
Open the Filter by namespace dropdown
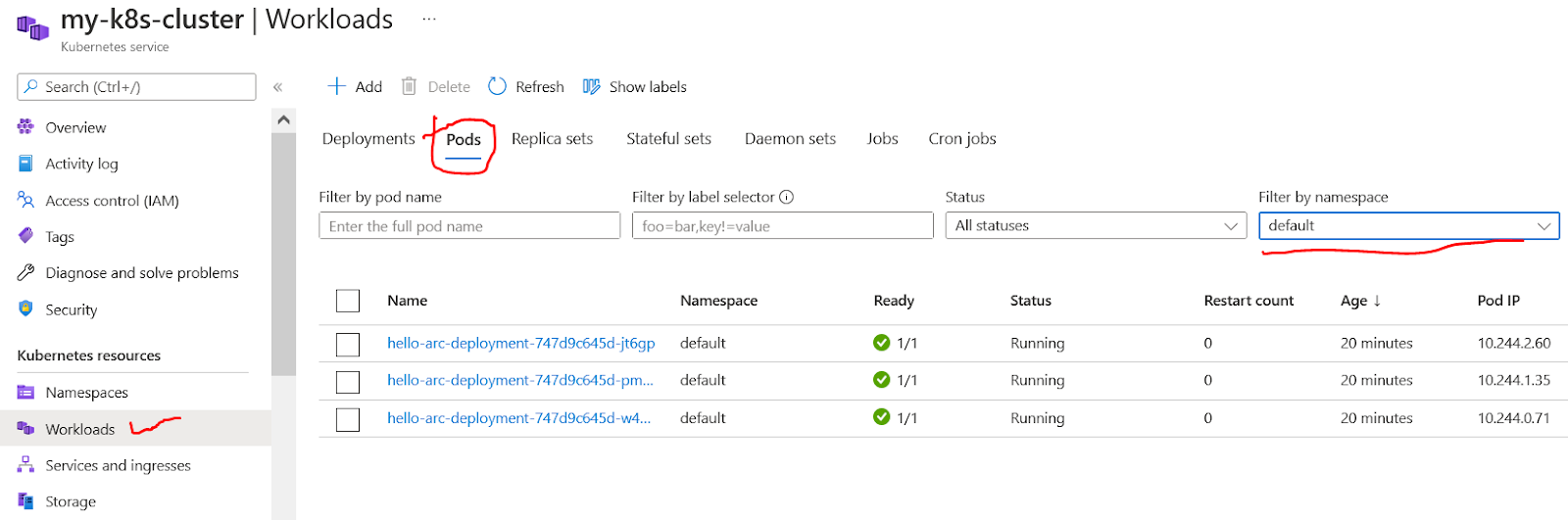tap(1409, 225)
